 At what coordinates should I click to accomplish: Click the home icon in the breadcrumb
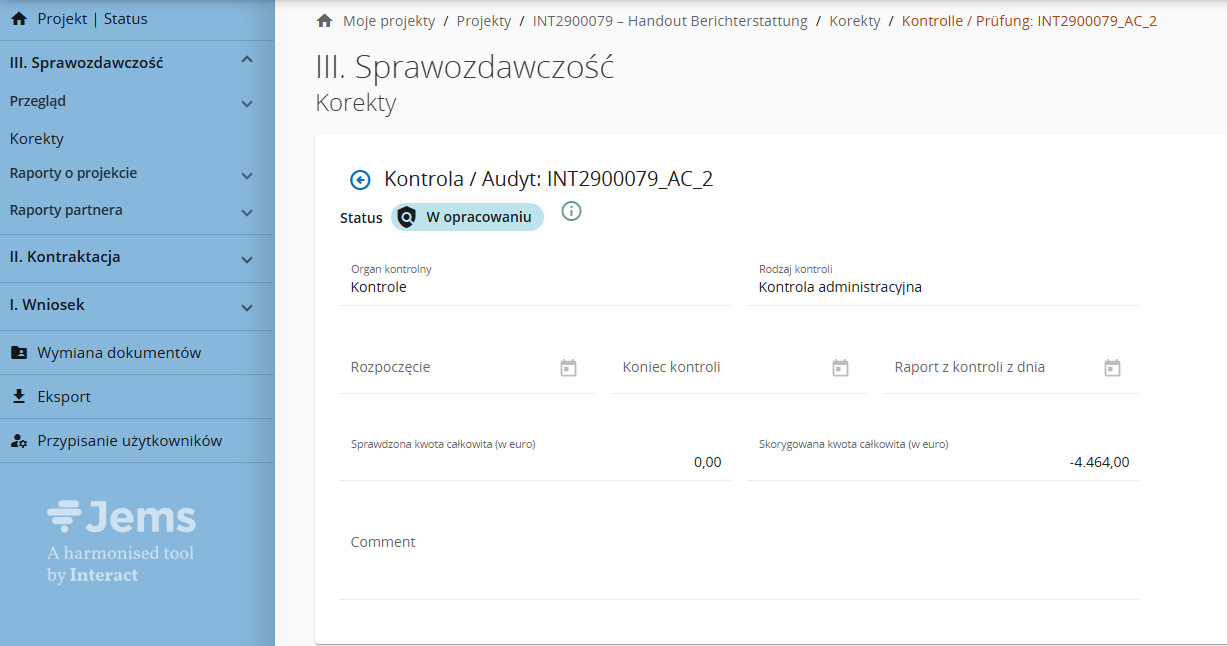pyautogui.click(x=324, y=21)
